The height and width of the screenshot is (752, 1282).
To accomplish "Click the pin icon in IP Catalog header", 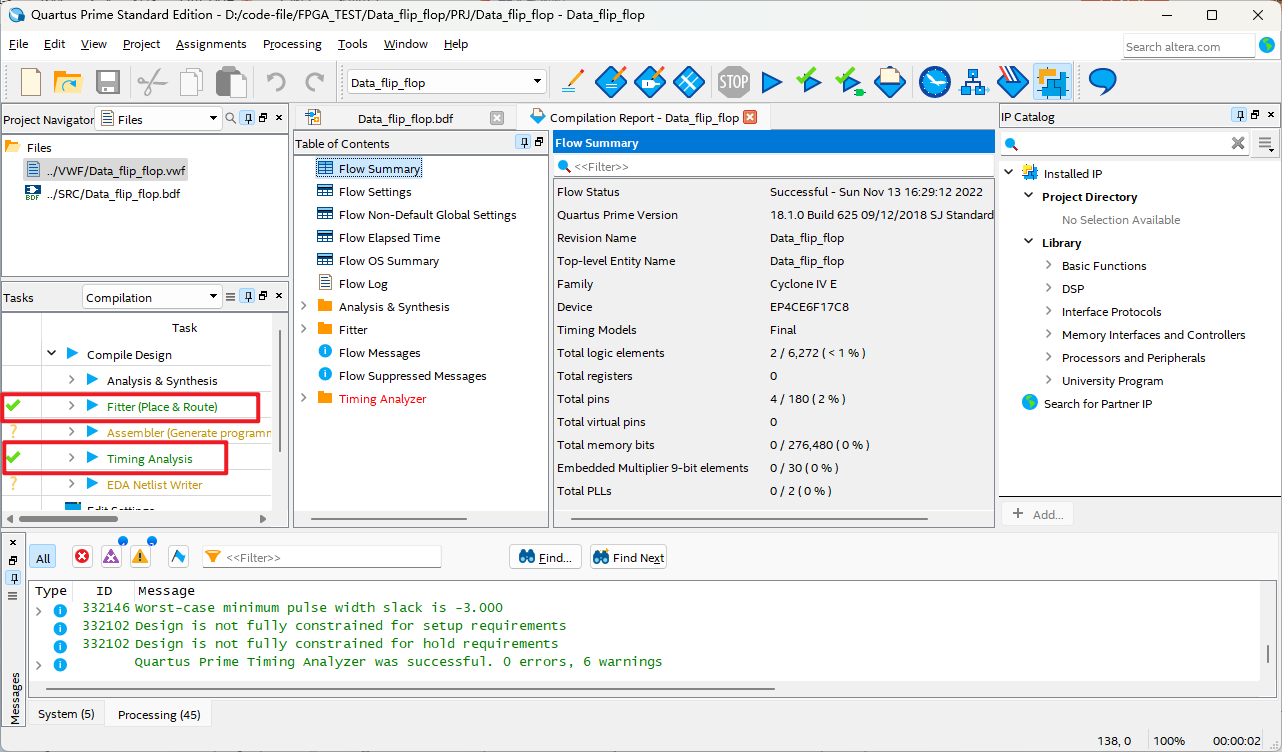I will coord(1239,116).
